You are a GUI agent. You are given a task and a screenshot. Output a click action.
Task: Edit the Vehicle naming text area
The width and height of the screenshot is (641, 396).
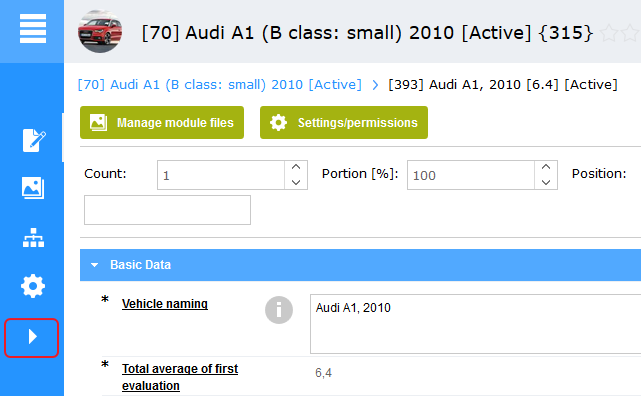475,324
